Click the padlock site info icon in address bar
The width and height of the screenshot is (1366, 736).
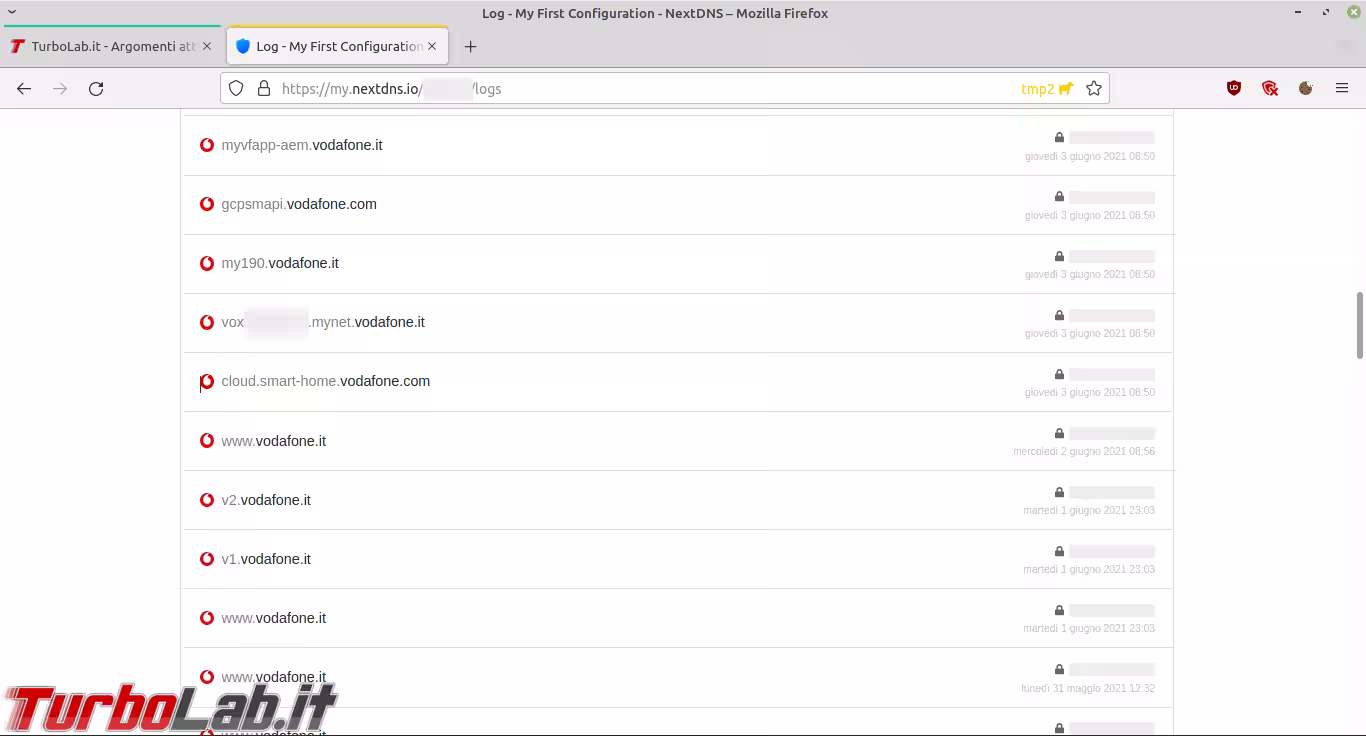click(264, 88)
